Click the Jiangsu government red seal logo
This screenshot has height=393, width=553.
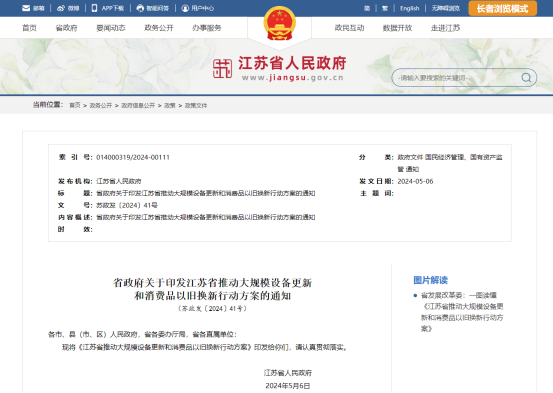click(x=222, y=68)
